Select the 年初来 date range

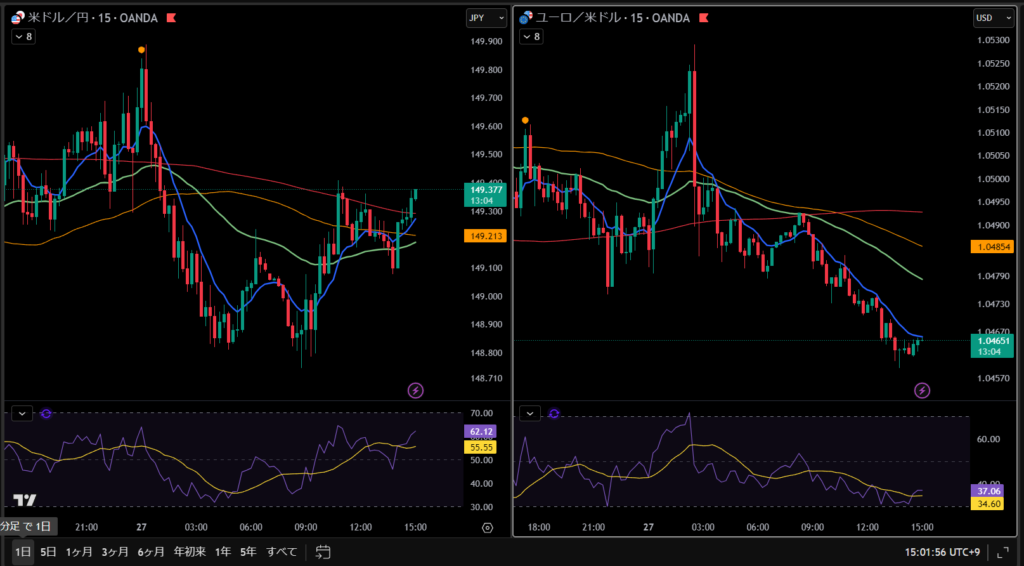click(x=189, y=551)
